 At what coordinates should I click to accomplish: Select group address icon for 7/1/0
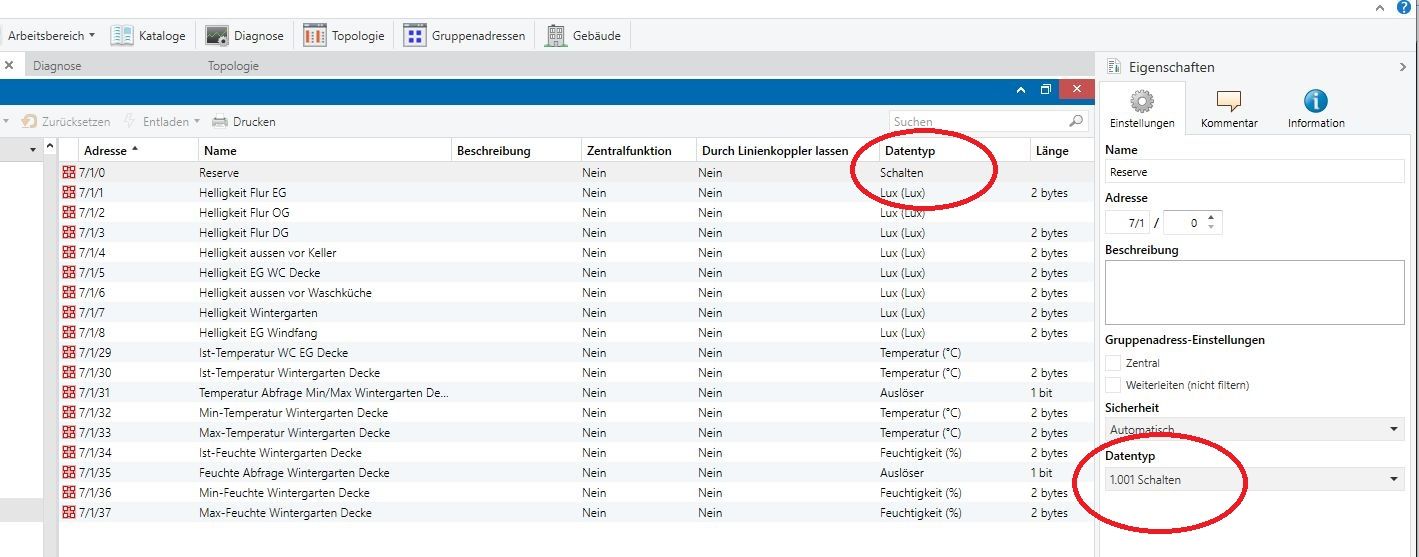(x=69, y=172)
